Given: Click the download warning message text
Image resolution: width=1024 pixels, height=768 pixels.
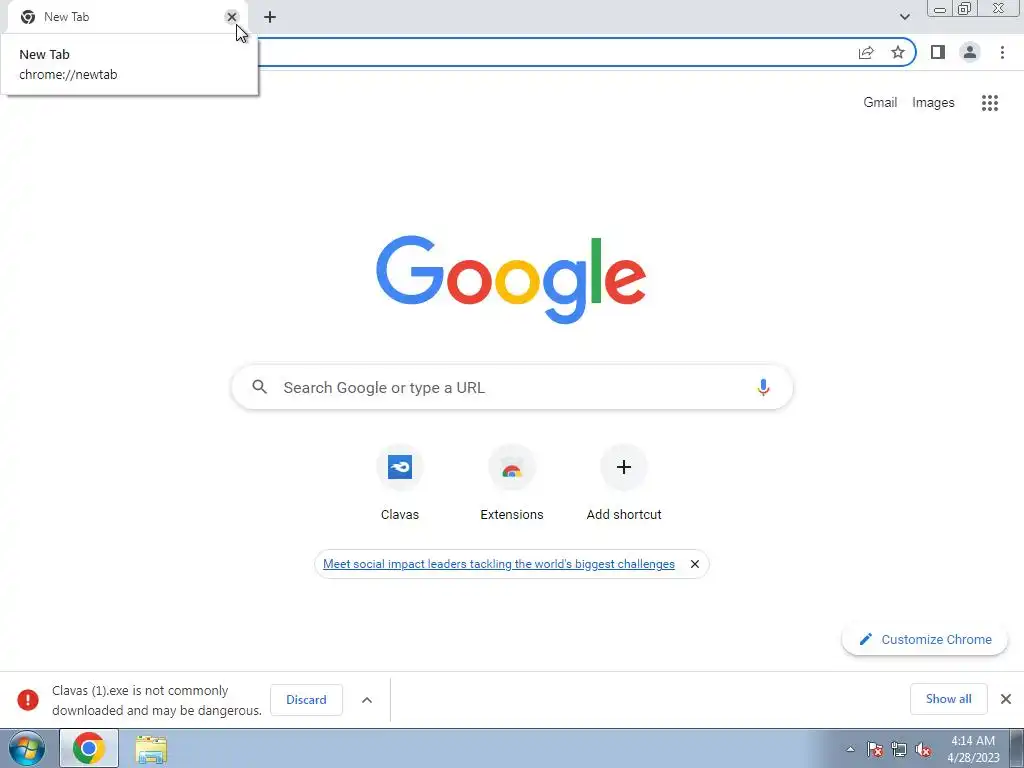Looking at the screenshot, I should [157, 700].
